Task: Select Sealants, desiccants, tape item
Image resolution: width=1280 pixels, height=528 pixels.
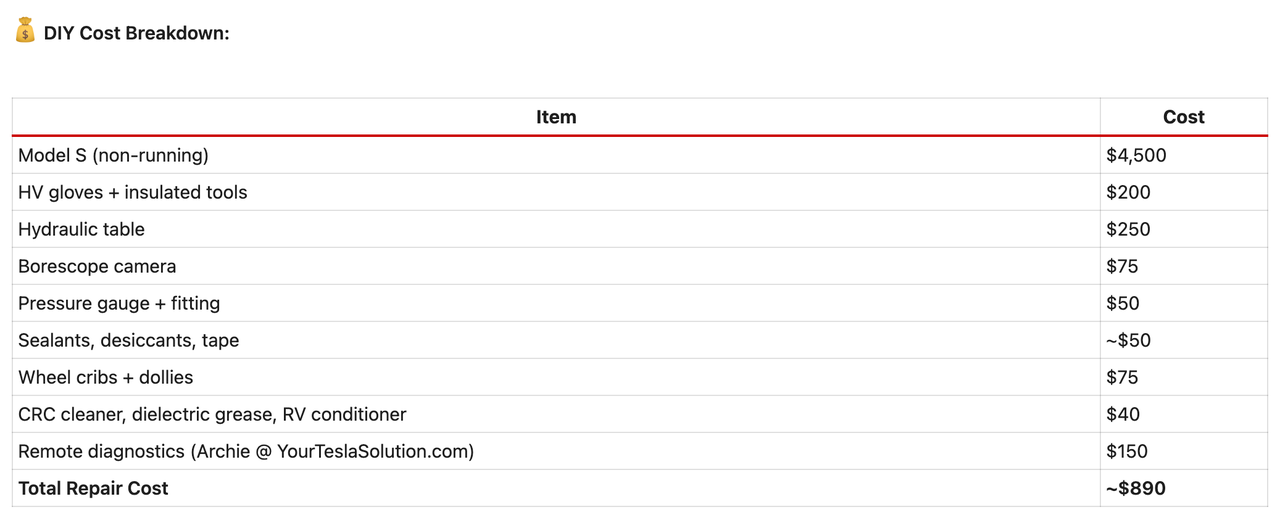Action: pos(128,340)
